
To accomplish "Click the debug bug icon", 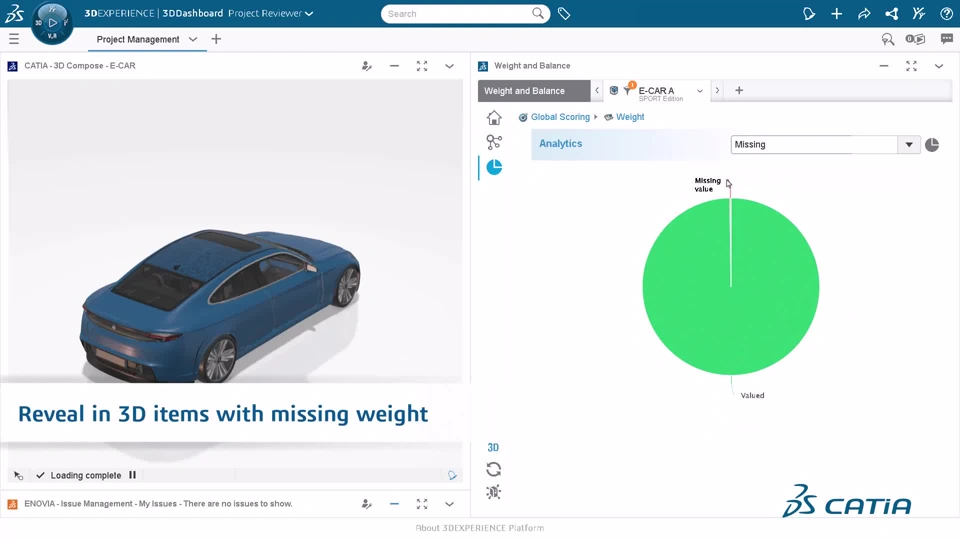I will point(493,492).
